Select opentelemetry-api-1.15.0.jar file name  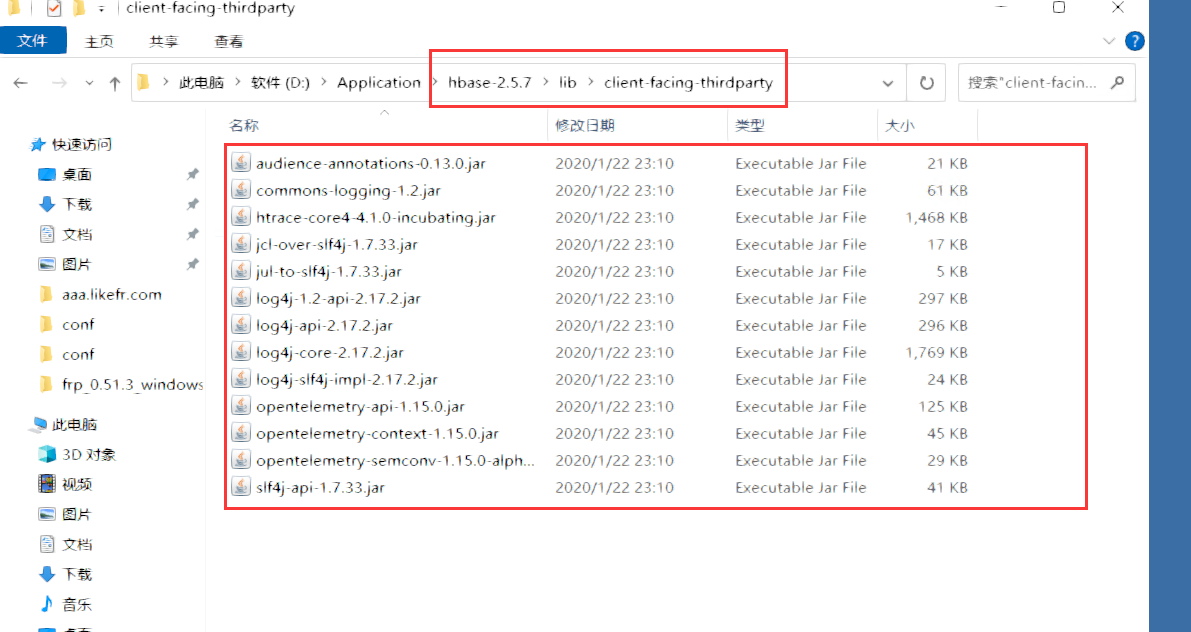click(360, 406)
